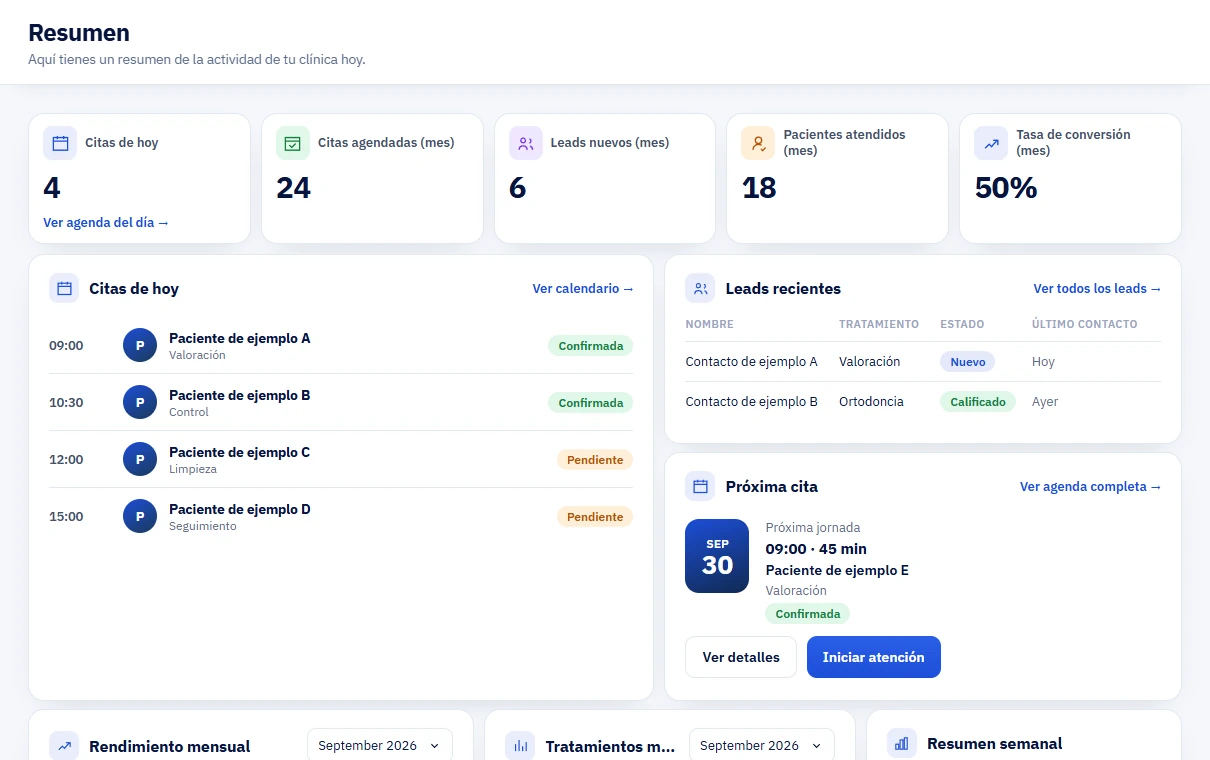Click the Nuevo status badge

click(967, 362)
